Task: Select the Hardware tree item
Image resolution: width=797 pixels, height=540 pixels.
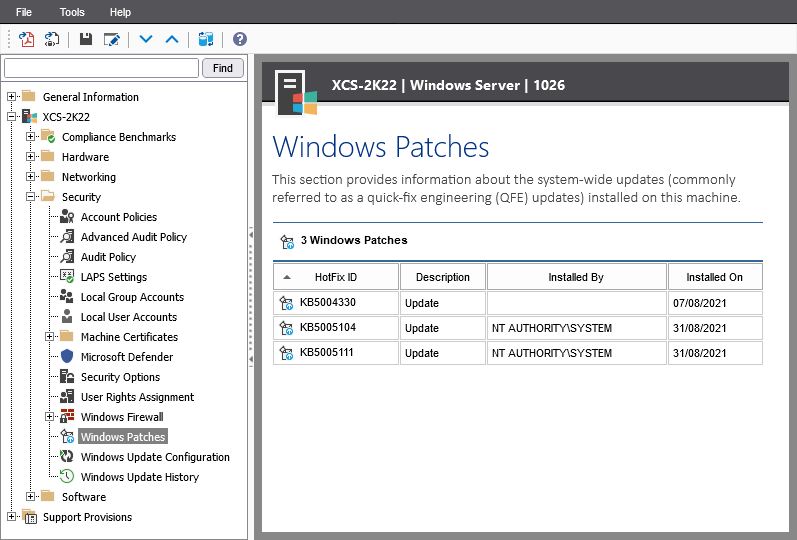Action: [x=85, y=157]
